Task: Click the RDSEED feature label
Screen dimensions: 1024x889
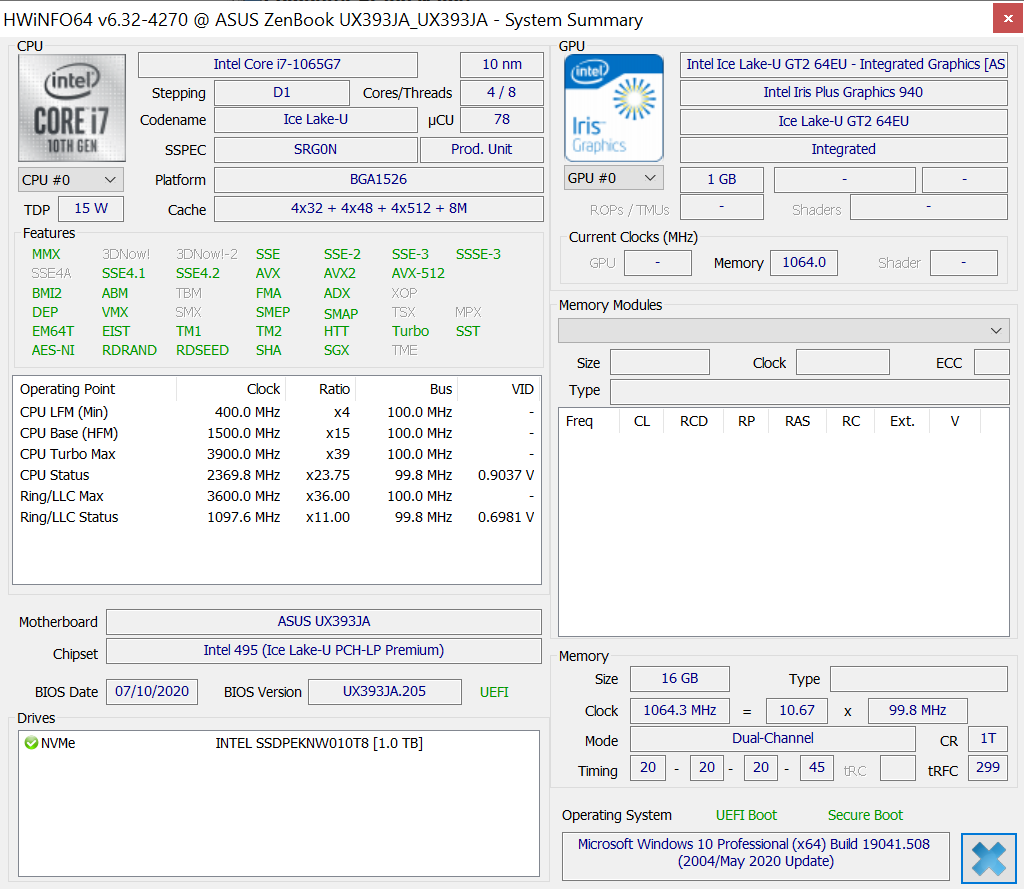Action: pos(202,350)
